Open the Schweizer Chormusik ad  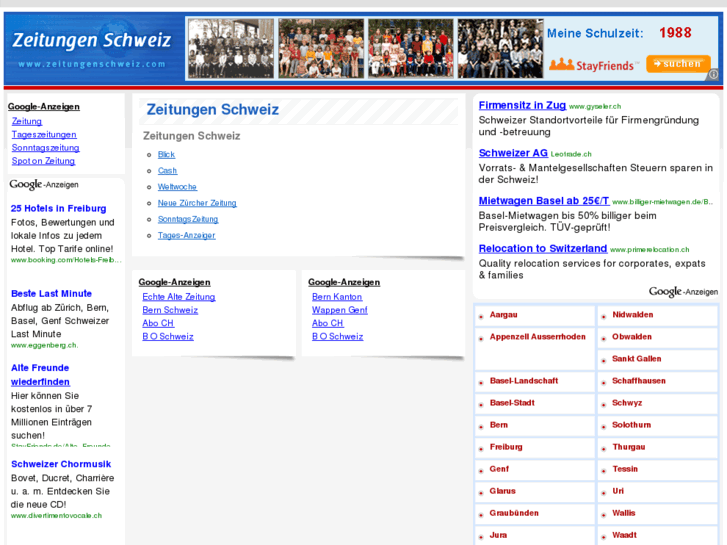tap(61, 464)
